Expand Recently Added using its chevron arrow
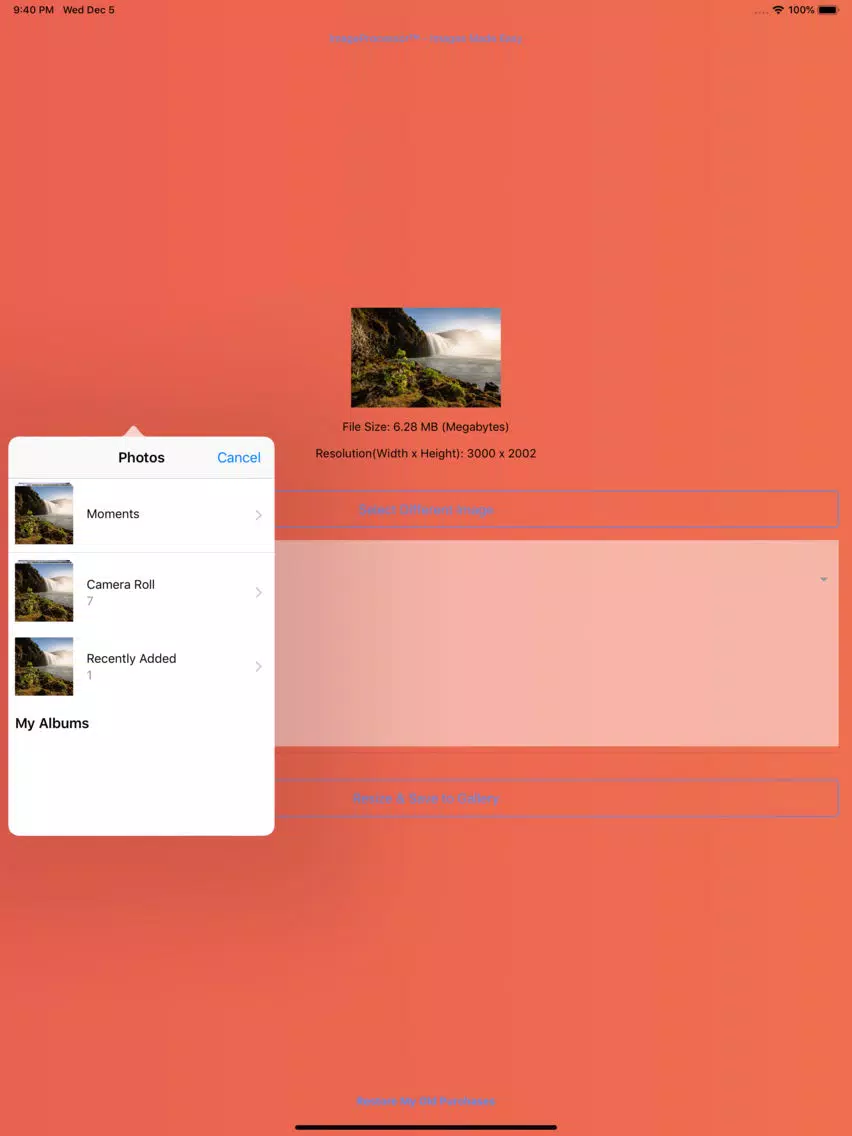Image resolution: width=852 pixels, height=1136 pixels. tap(259, 666)
